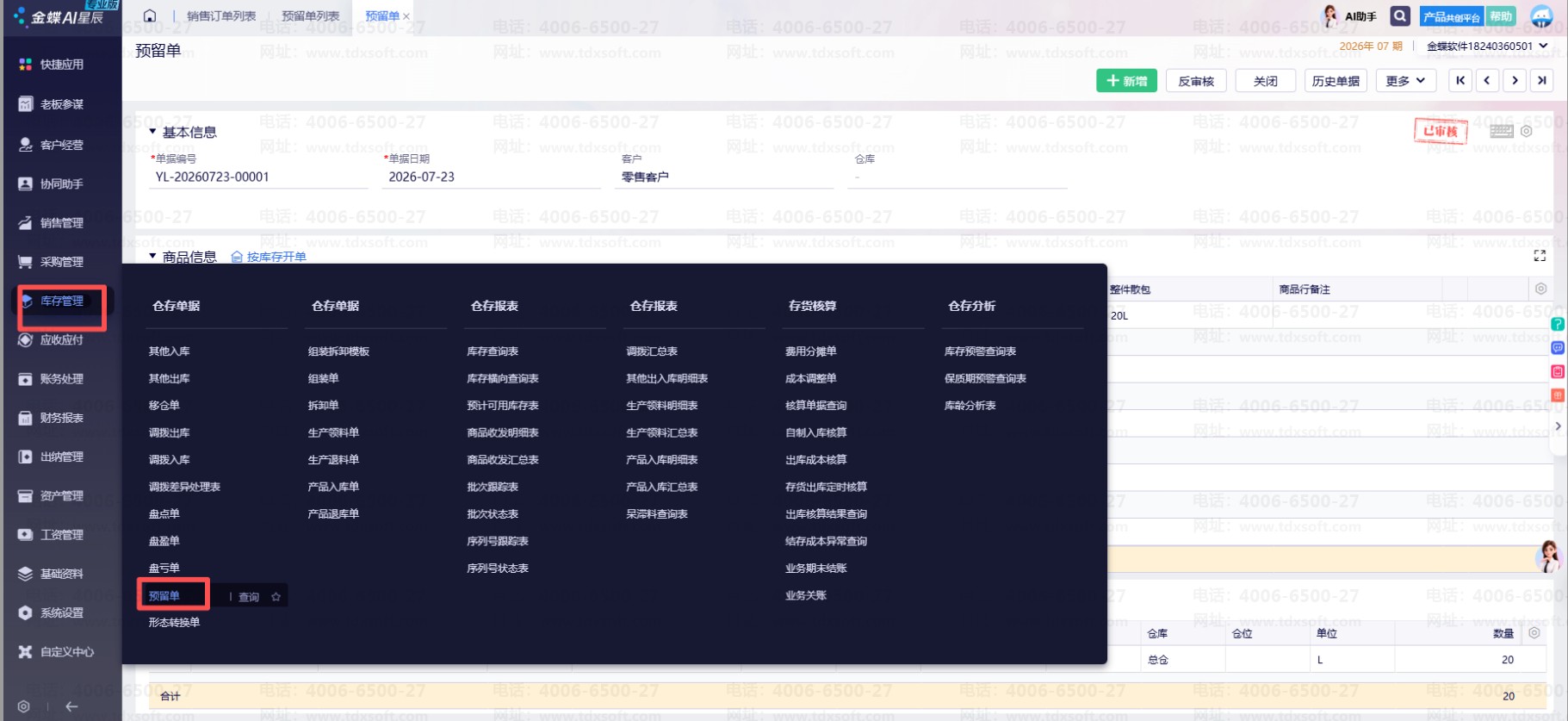Expand the 更多 dropdown
Viewport: 1568px width, 721px height.
click(x=1405, y=81)
